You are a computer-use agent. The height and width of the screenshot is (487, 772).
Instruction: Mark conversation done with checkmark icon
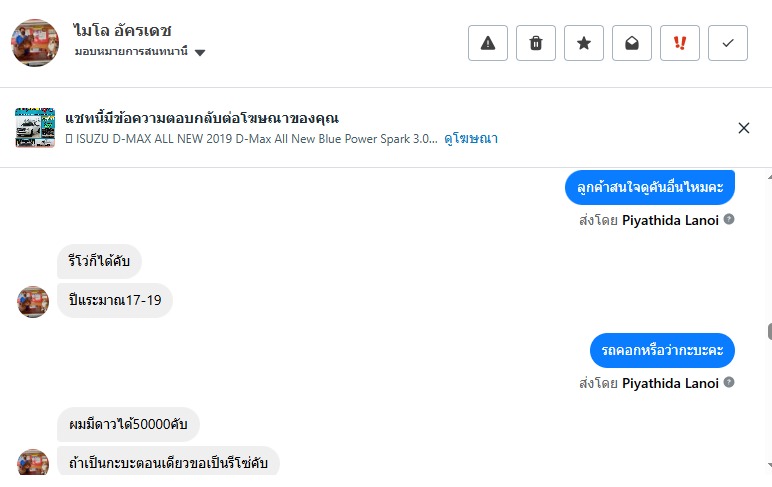point(728,43)
